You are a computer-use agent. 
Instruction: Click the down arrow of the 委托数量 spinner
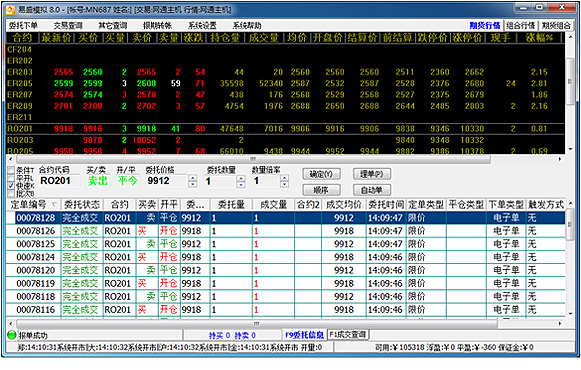coord(241,184)
